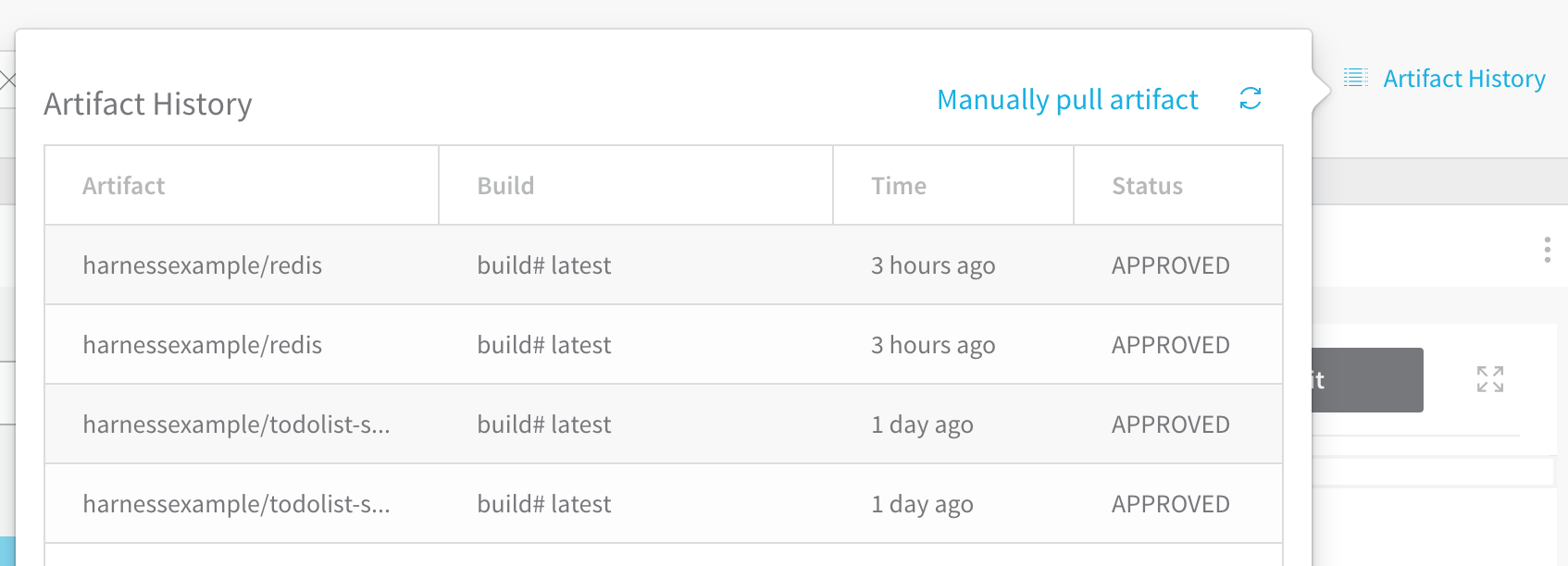The image size is (1568, 566).
Task: Click APPROVED status in the second row
Action: (x=1171, y=345)
